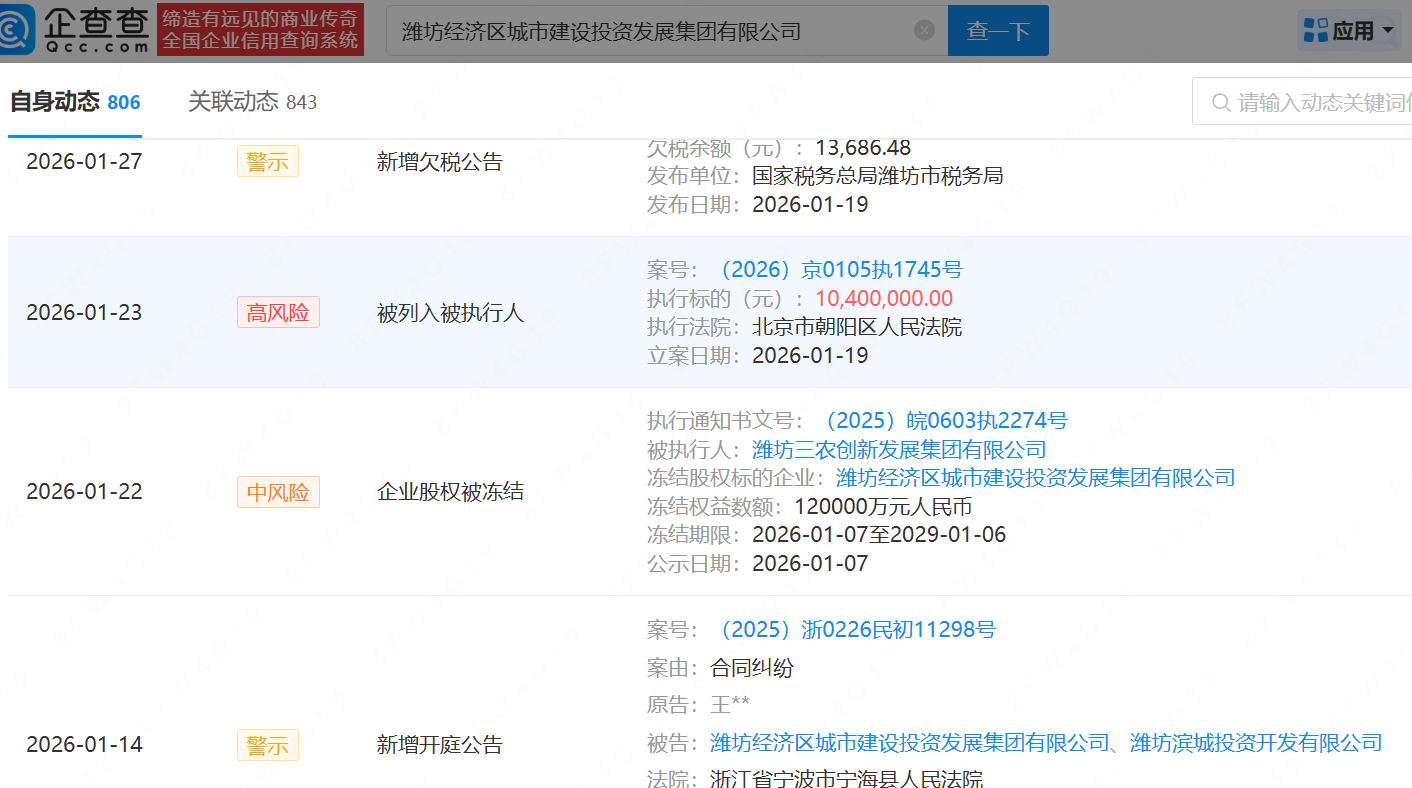Clear the search box text
Screen dimensions: 1412x788
[x=925, y=30]
